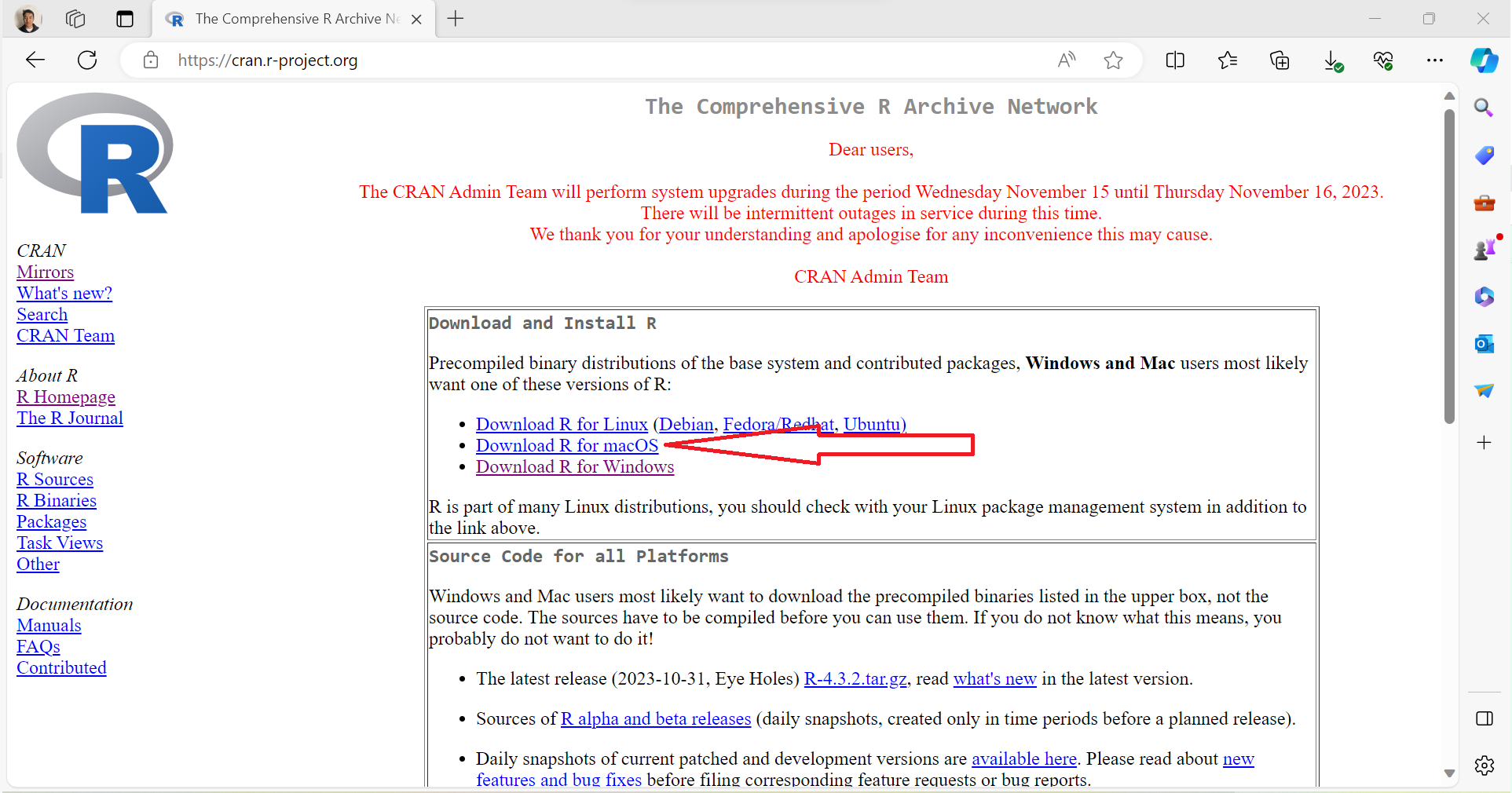Open the R-4.3.2.tar.gz link
The image size is (1512, 793).
click(x=855, y=678)
